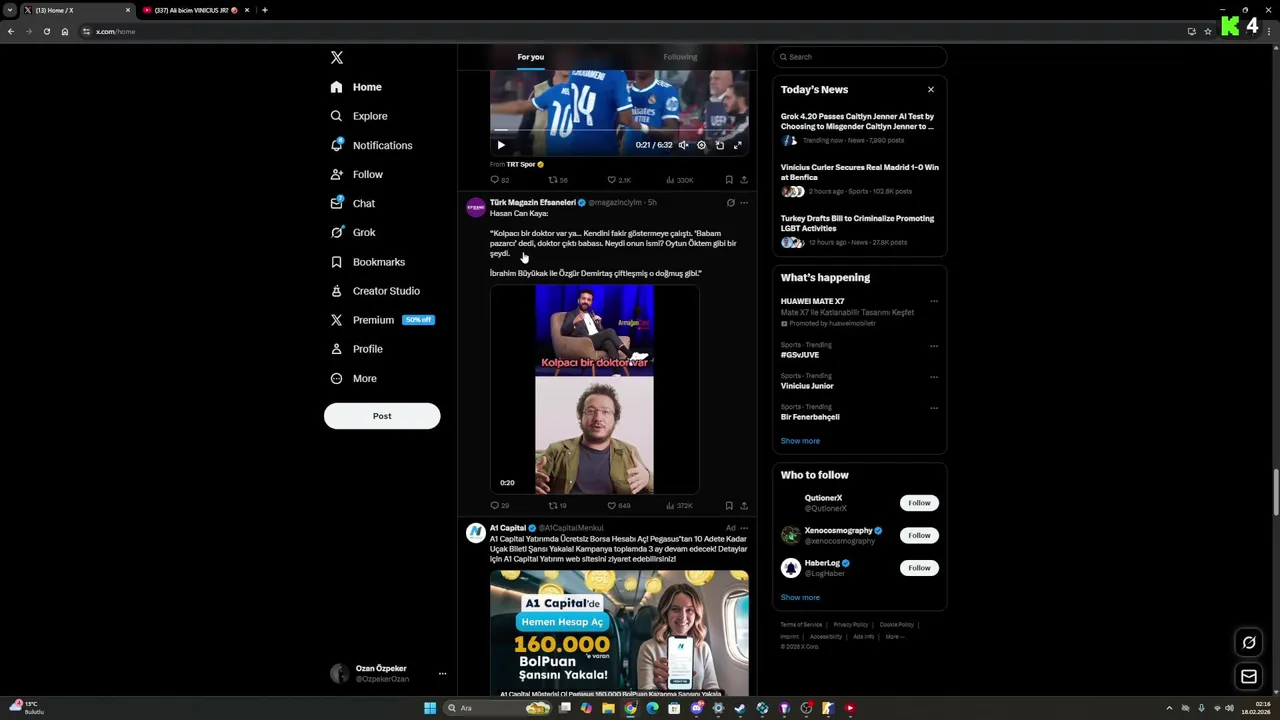Image resolution: width=1280 pixels, height=720 pixels.
Task: Open Türk Magazin Efsaneleri profile avatar
Action: (x=475, y=207)
